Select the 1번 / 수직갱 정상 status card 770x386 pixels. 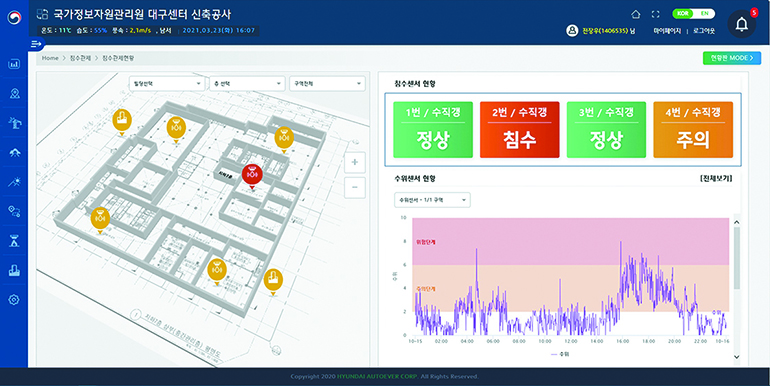tap(433, 130)
